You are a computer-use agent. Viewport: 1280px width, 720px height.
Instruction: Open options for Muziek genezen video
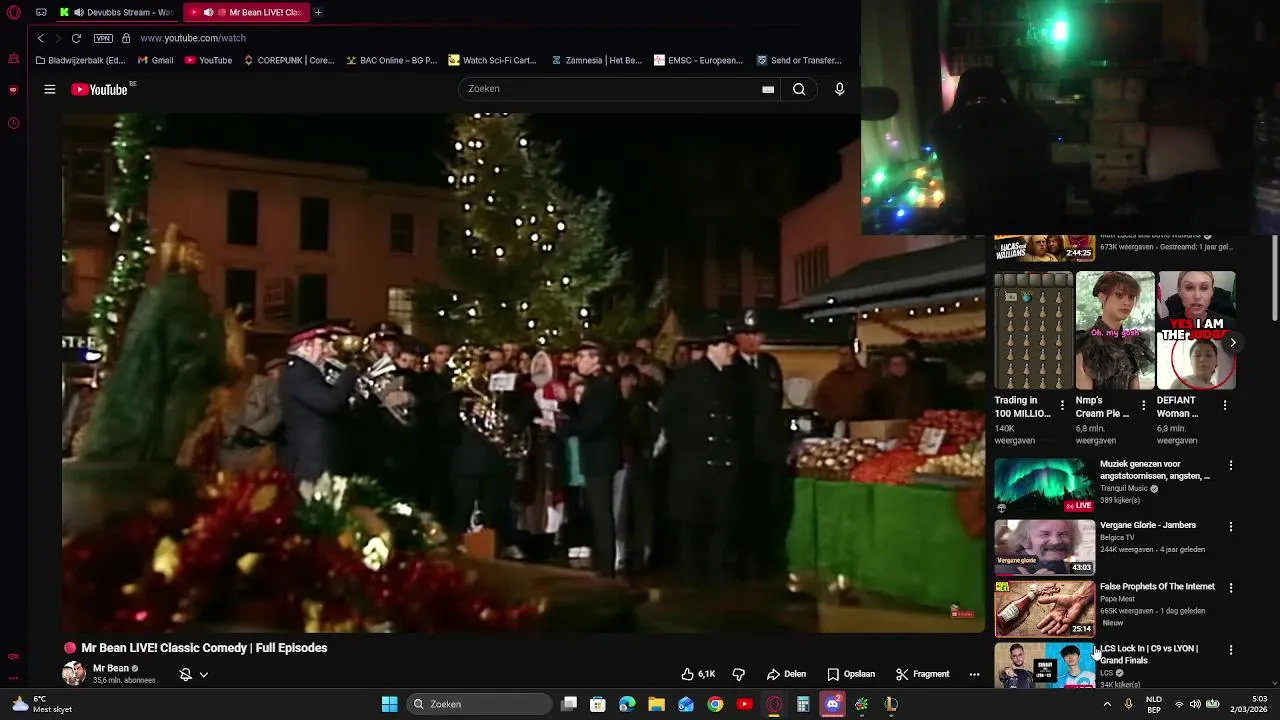click(x=1231, y=465)
